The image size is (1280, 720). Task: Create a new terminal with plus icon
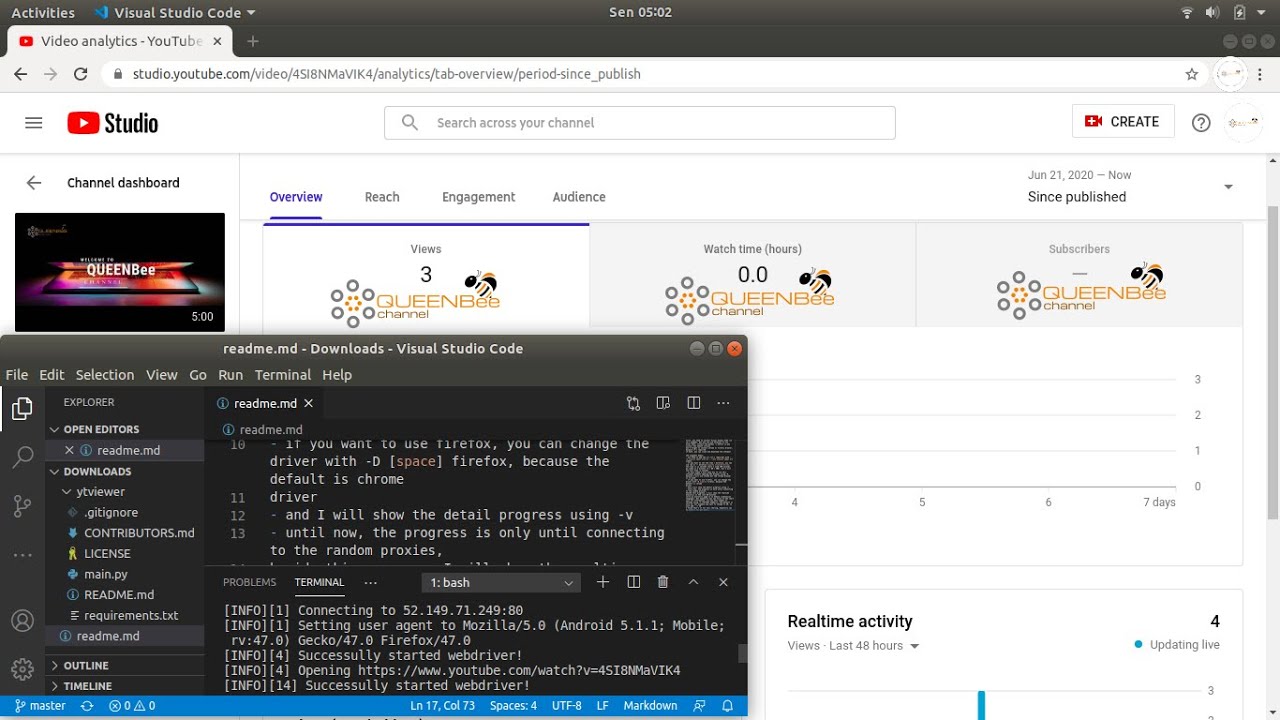coord(603,582)
